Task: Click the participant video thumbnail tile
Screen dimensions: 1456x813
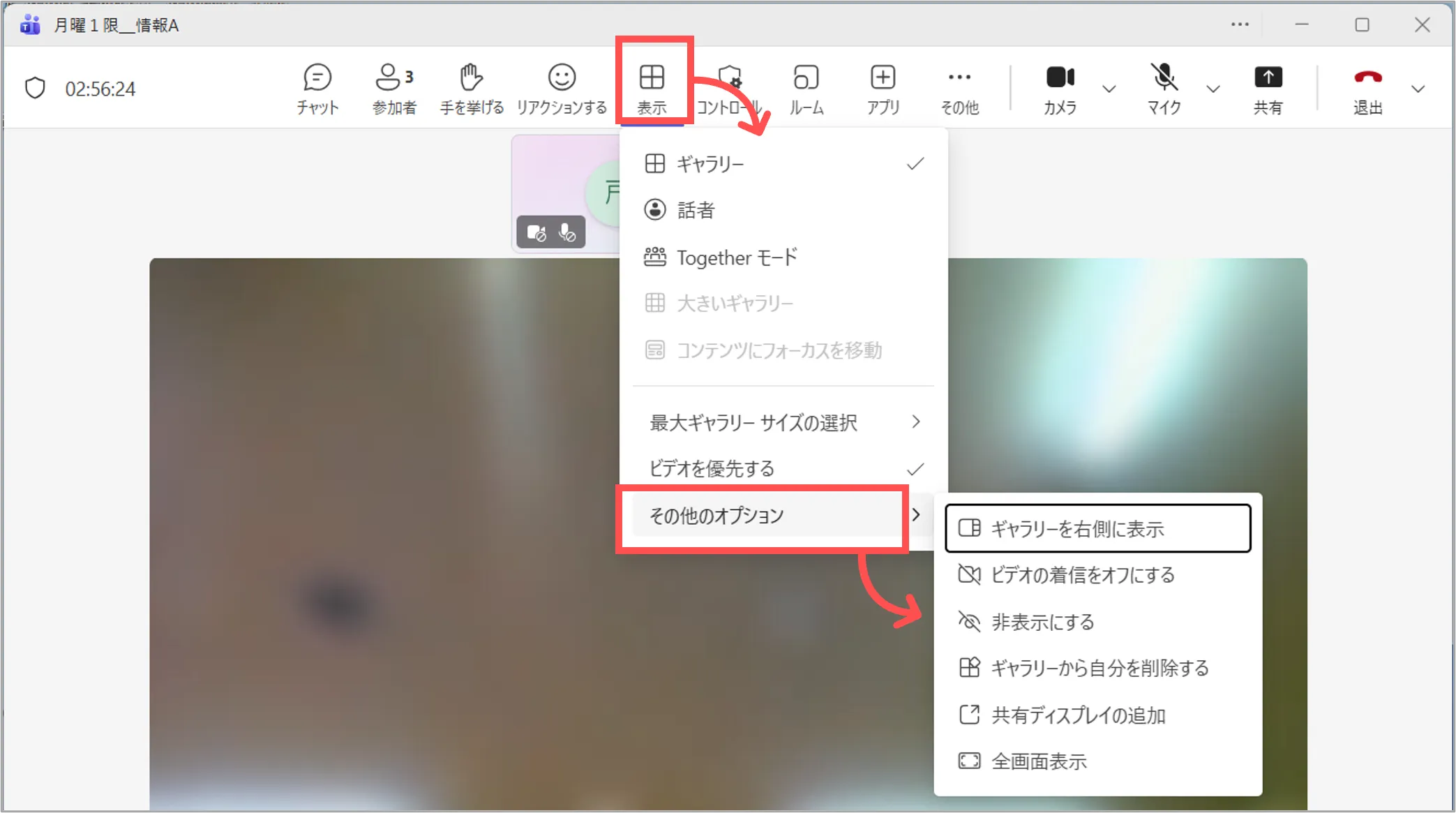Action: click(x=565, y=181)
